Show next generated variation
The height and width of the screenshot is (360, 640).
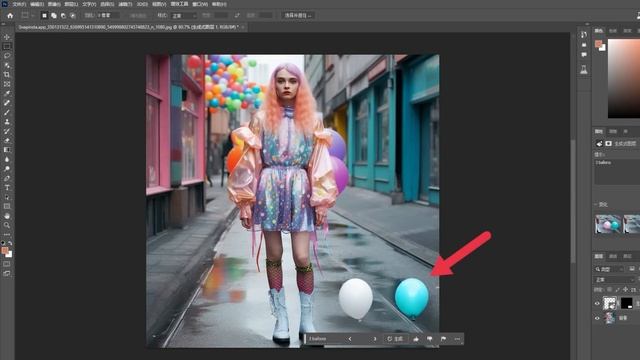tap(375, 339)
